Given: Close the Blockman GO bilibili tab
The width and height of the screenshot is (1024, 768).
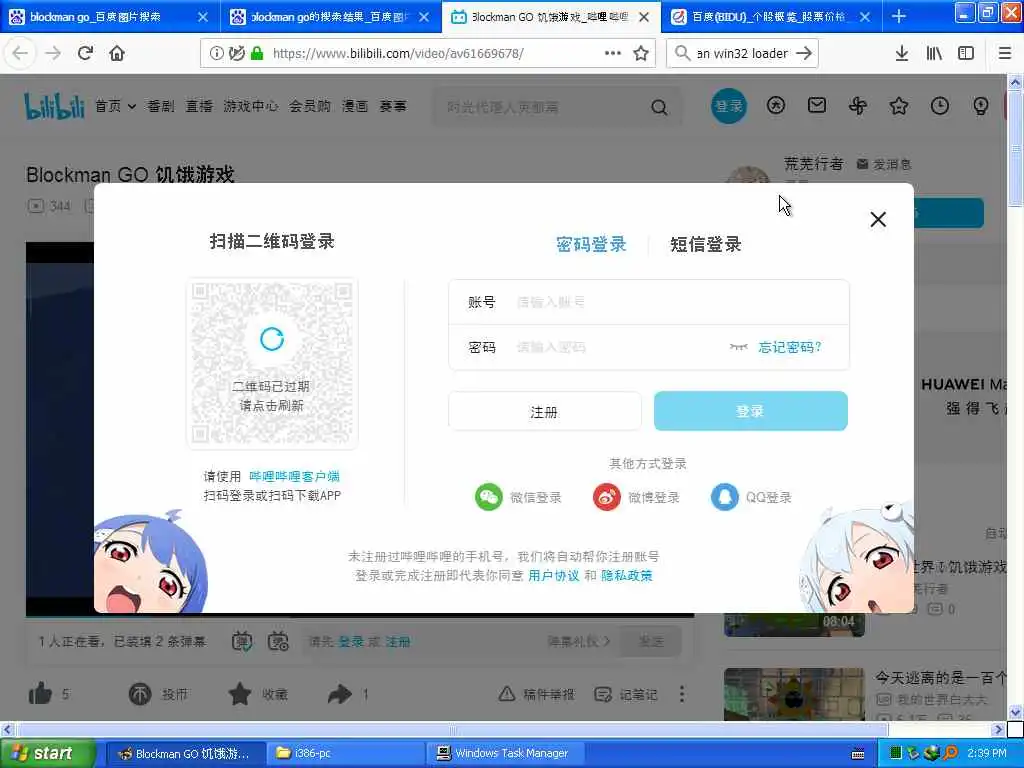Looking at the screenshot, I should coord(645,17).
